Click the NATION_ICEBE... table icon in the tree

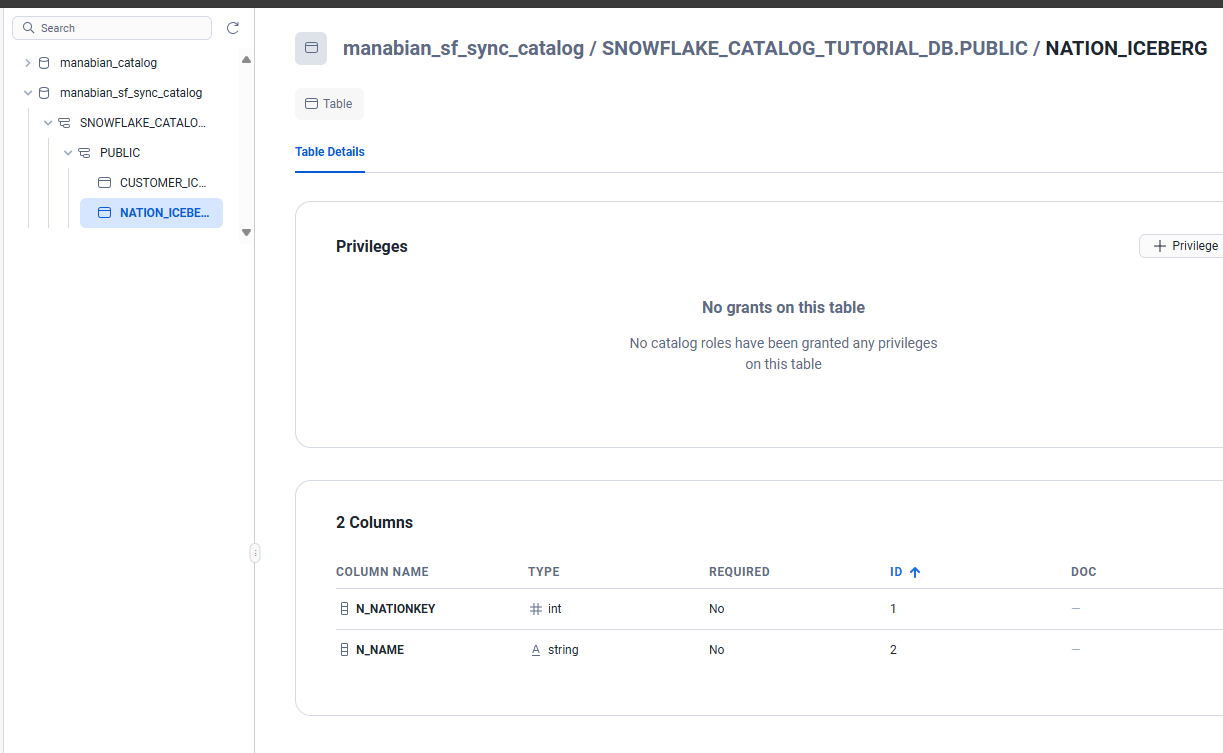104,213
